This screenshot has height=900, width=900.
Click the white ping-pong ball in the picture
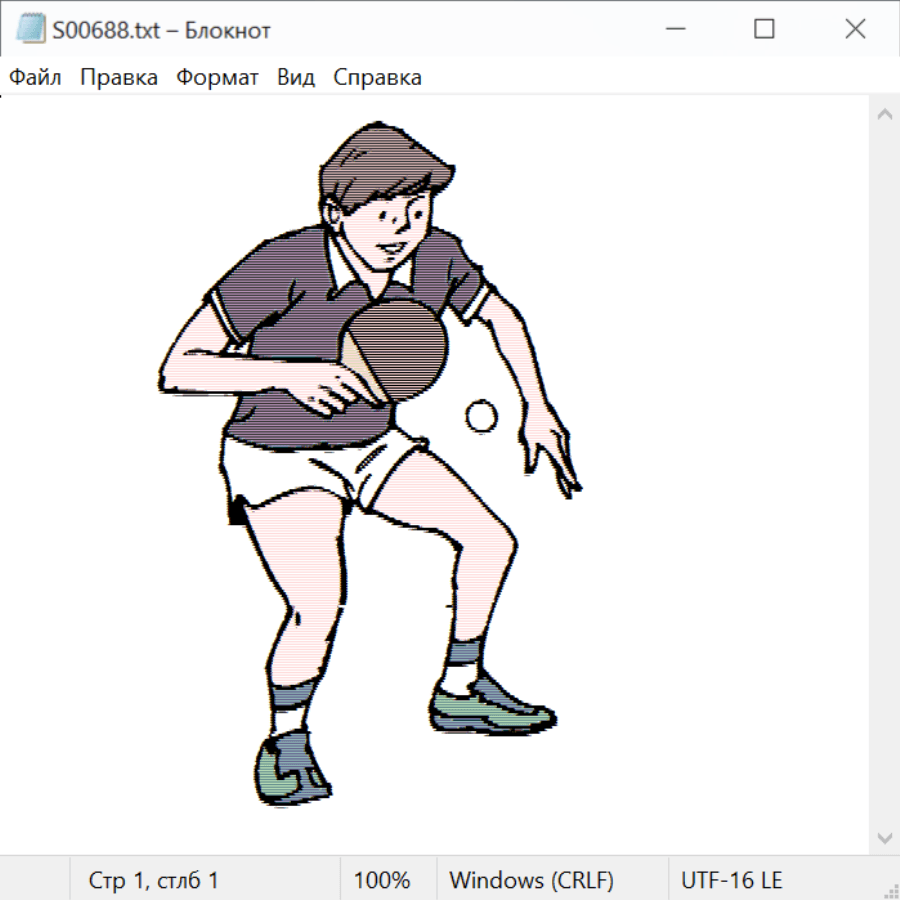pyautogui.click(x=481, y=416)
